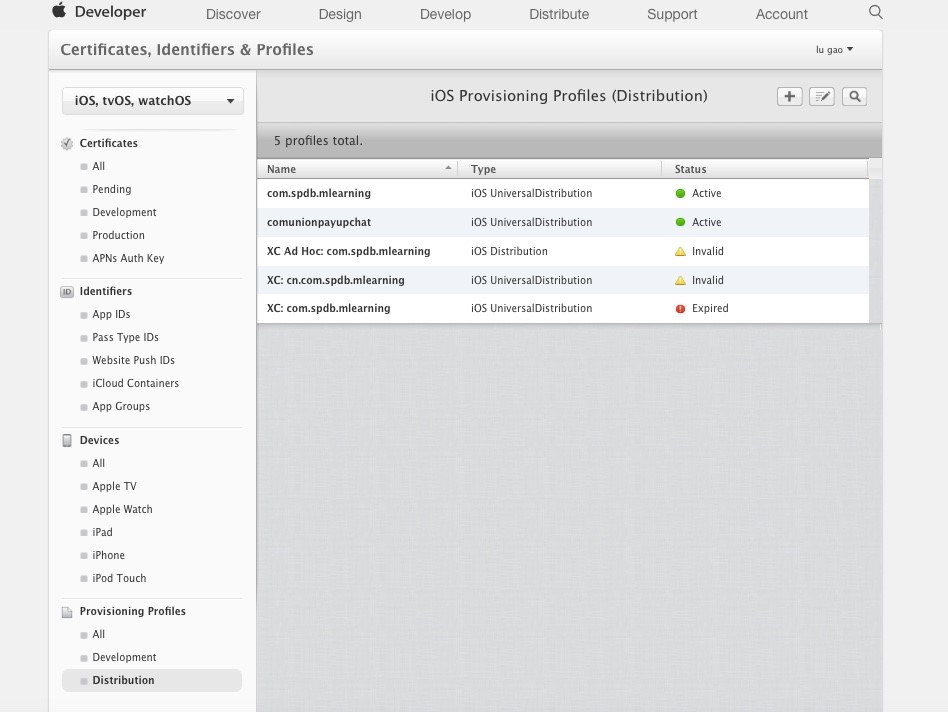The width and height of the screenshot is (948, 712).
Task: Click the green Active status dot for com.spdb.mlearning
Action: point(680,193)
